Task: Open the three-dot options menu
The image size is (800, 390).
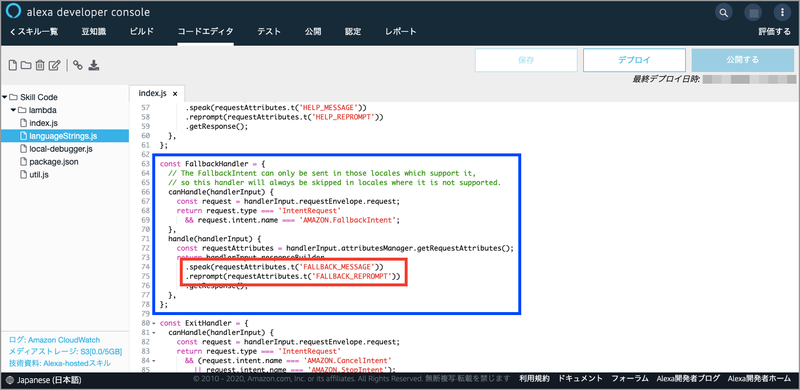Action: click(782, 12)
